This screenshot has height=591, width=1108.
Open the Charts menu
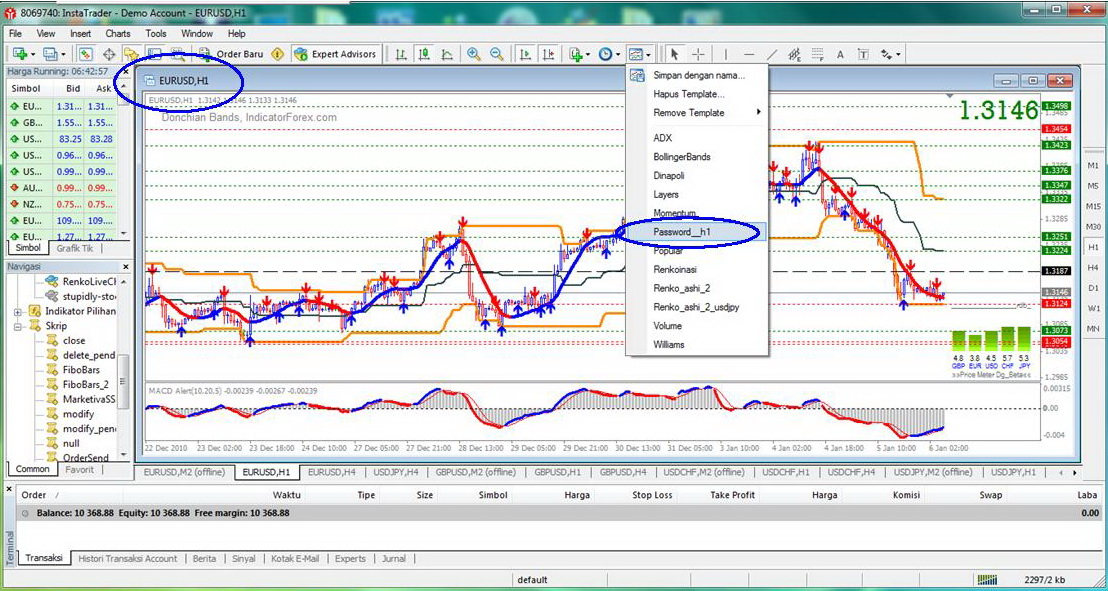pos(118,33)
